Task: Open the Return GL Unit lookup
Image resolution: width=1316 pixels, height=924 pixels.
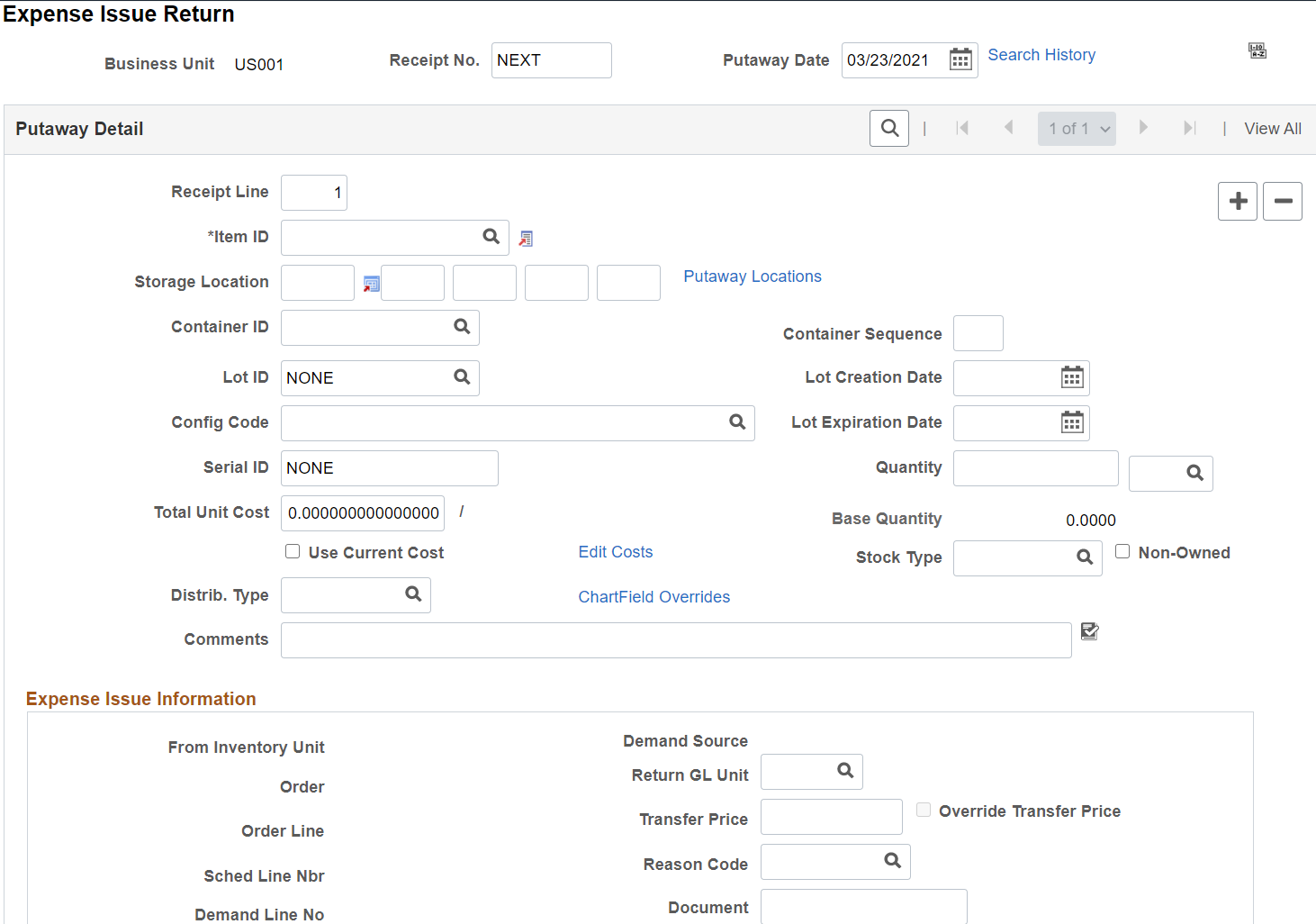Action: 844,771
